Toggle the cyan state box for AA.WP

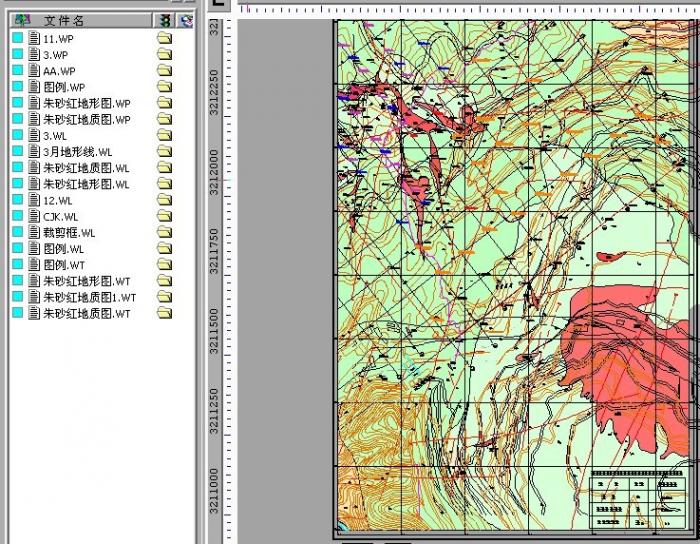(18, 71)
